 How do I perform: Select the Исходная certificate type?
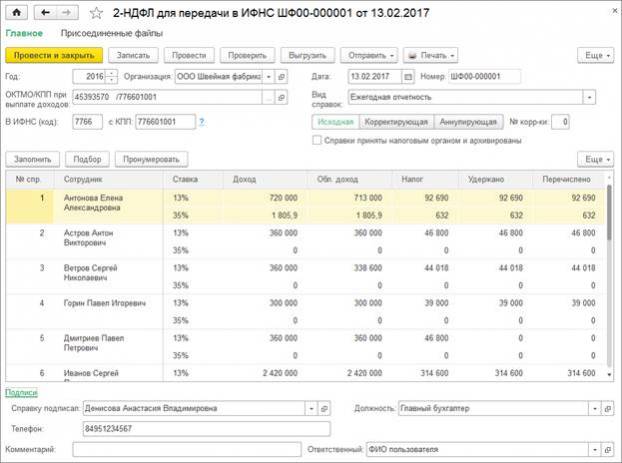(x=335, y=122)
